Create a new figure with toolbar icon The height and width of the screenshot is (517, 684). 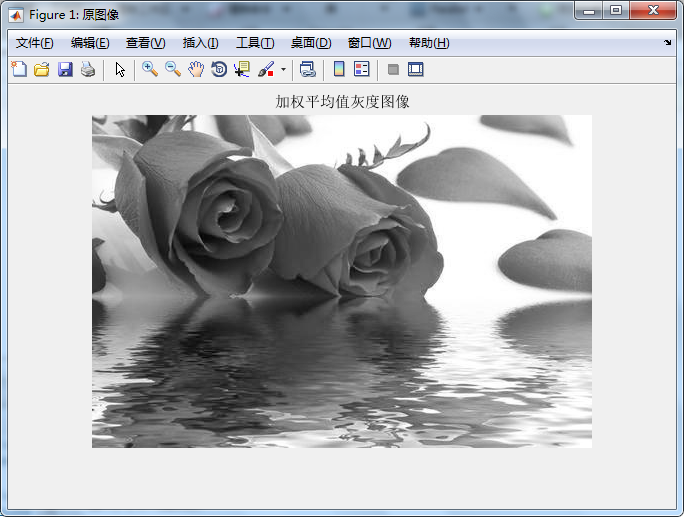point(19,69)
